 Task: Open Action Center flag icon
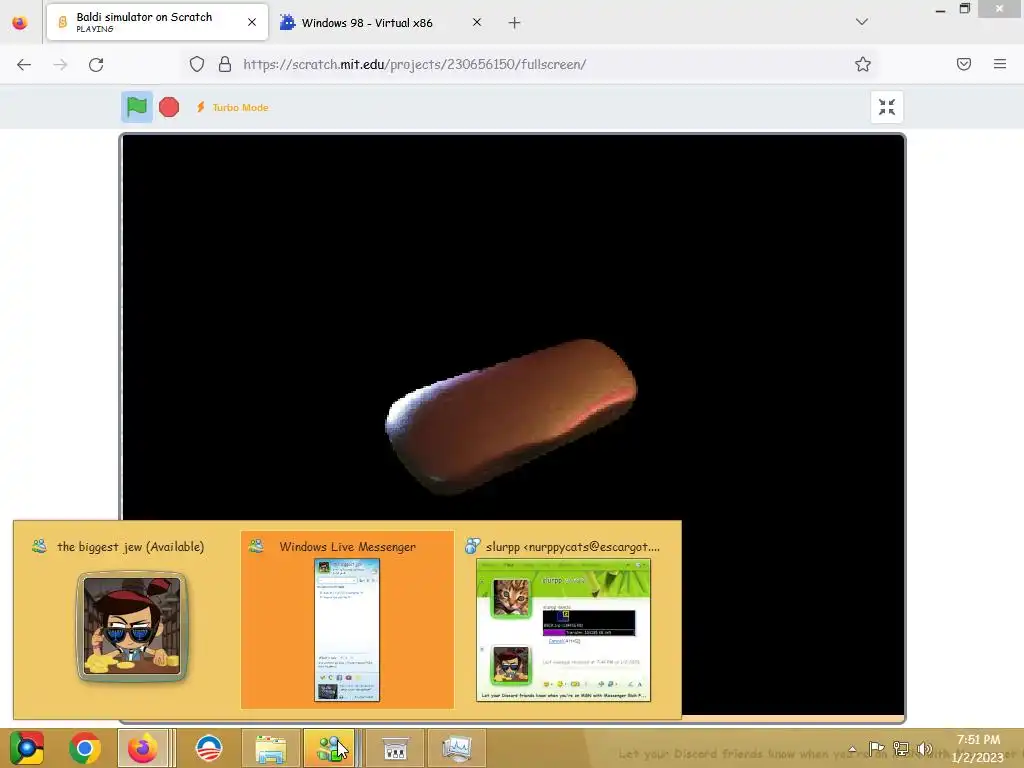876,748
